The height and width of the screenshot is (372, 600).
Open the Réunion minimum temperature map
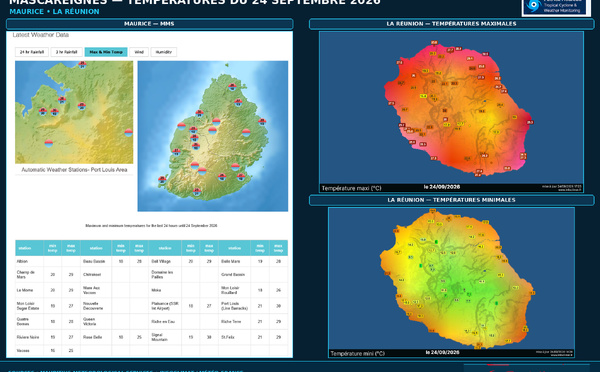[x=452, y=282]
